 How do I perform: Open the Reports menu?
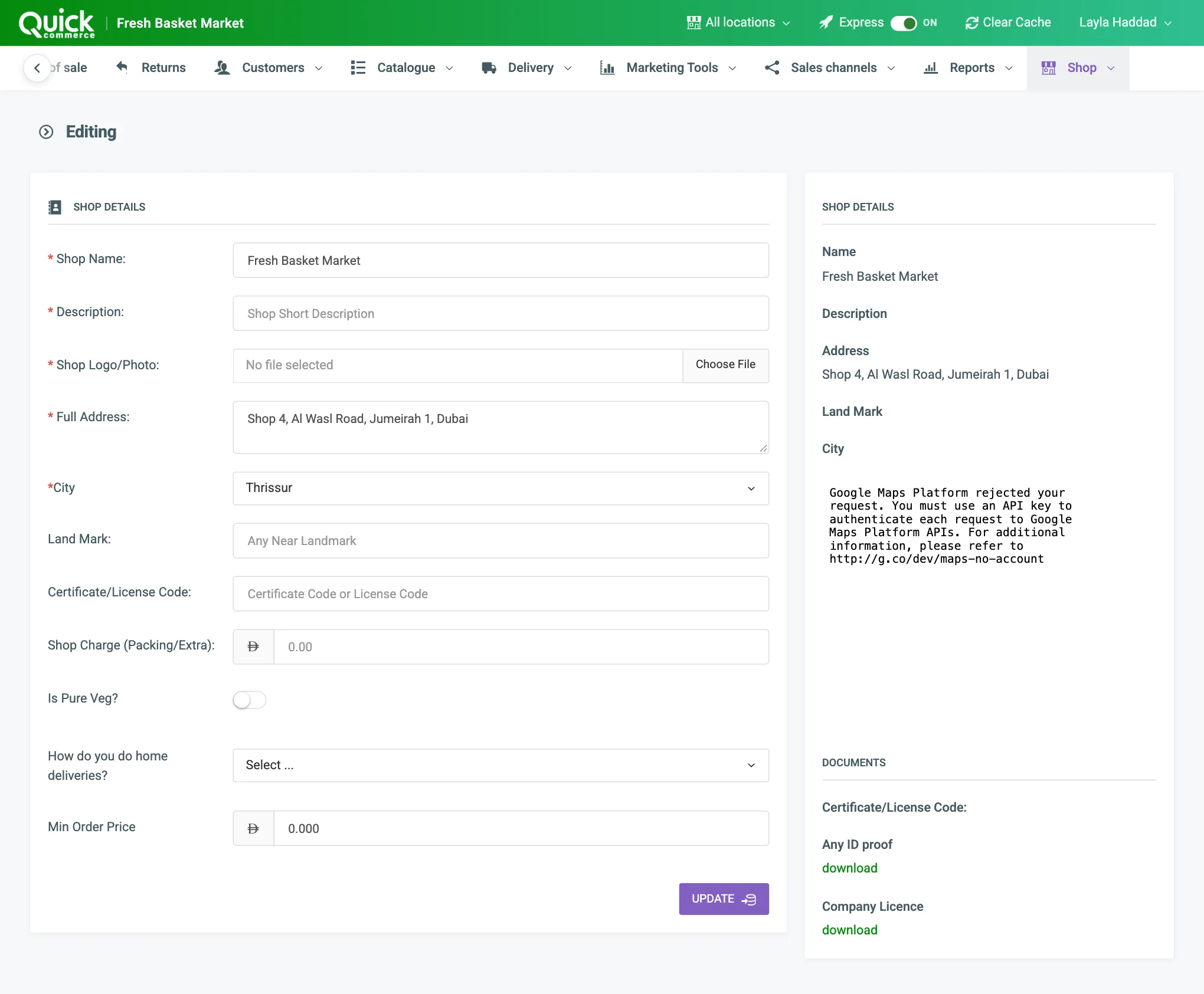968,67
